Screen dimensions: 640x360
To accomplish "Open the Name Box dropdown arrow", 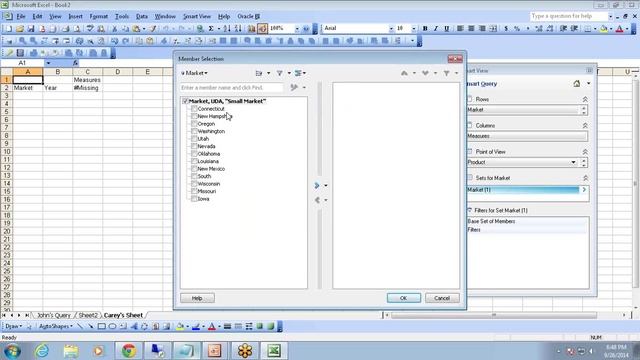I will (48, 63).
